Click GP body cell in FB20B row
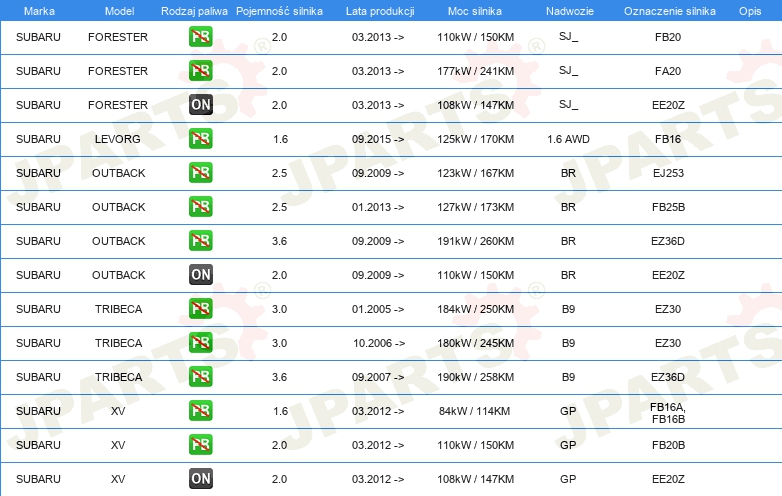Viewport: 782px width, 496px height. [568, 445]
